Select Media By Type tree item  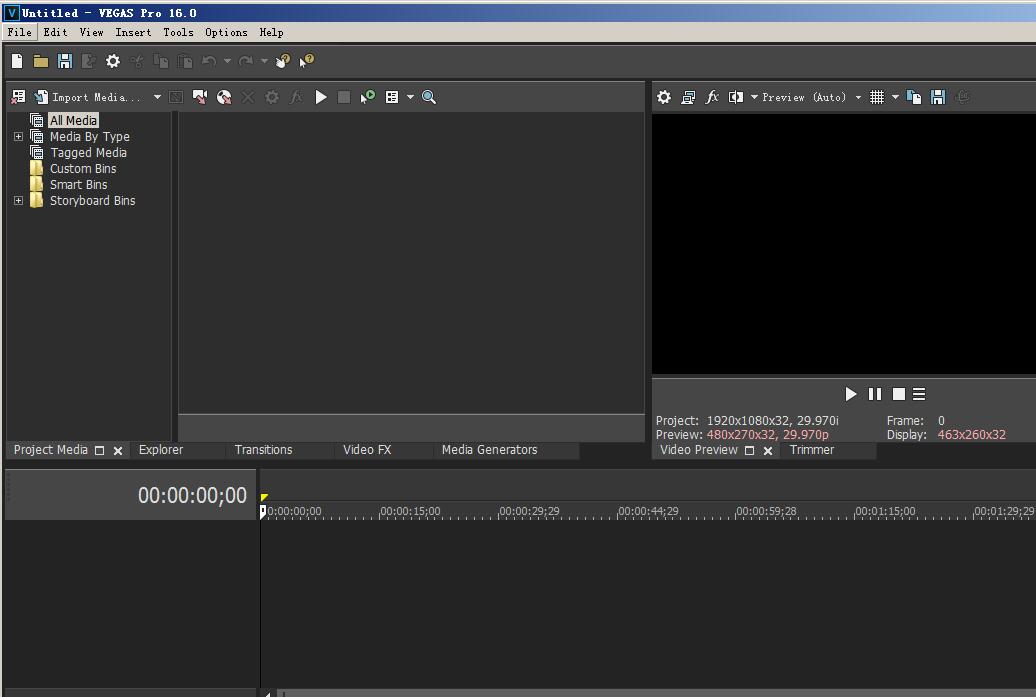tap(89, 137)
